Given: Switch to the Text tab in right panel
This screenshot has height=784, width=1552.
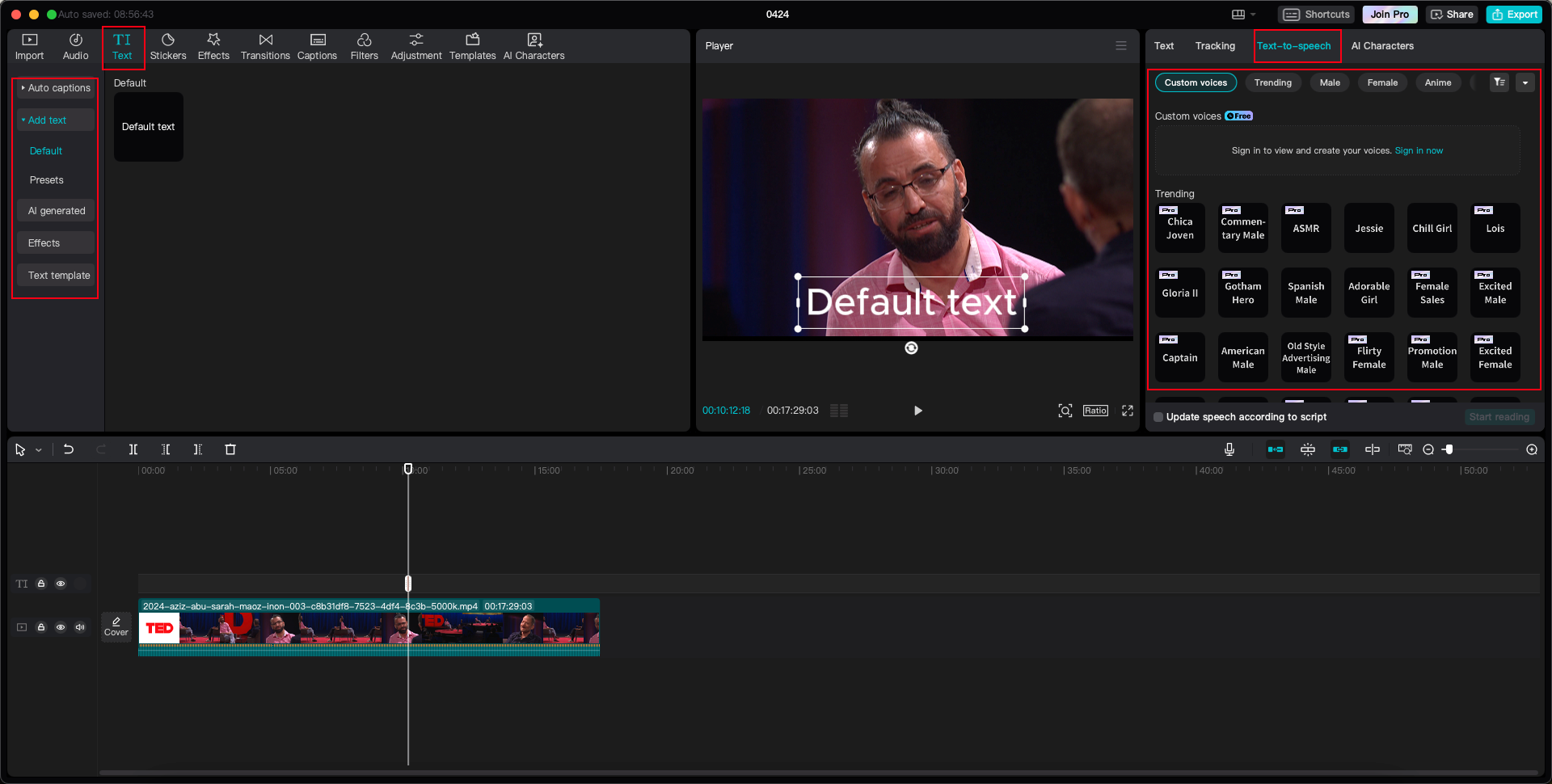Looking at the screenshot, I should coord(1164,46).
